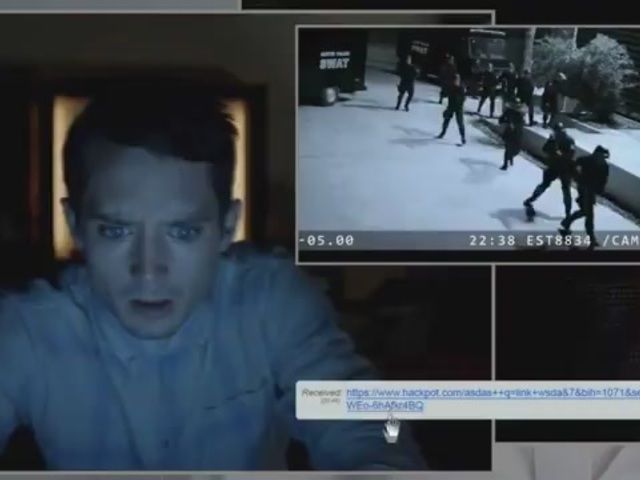Click the -05.00 counter on surveillance overlay
The height and width of the screenshot is (480, 640).
click(x=327, y=240)
